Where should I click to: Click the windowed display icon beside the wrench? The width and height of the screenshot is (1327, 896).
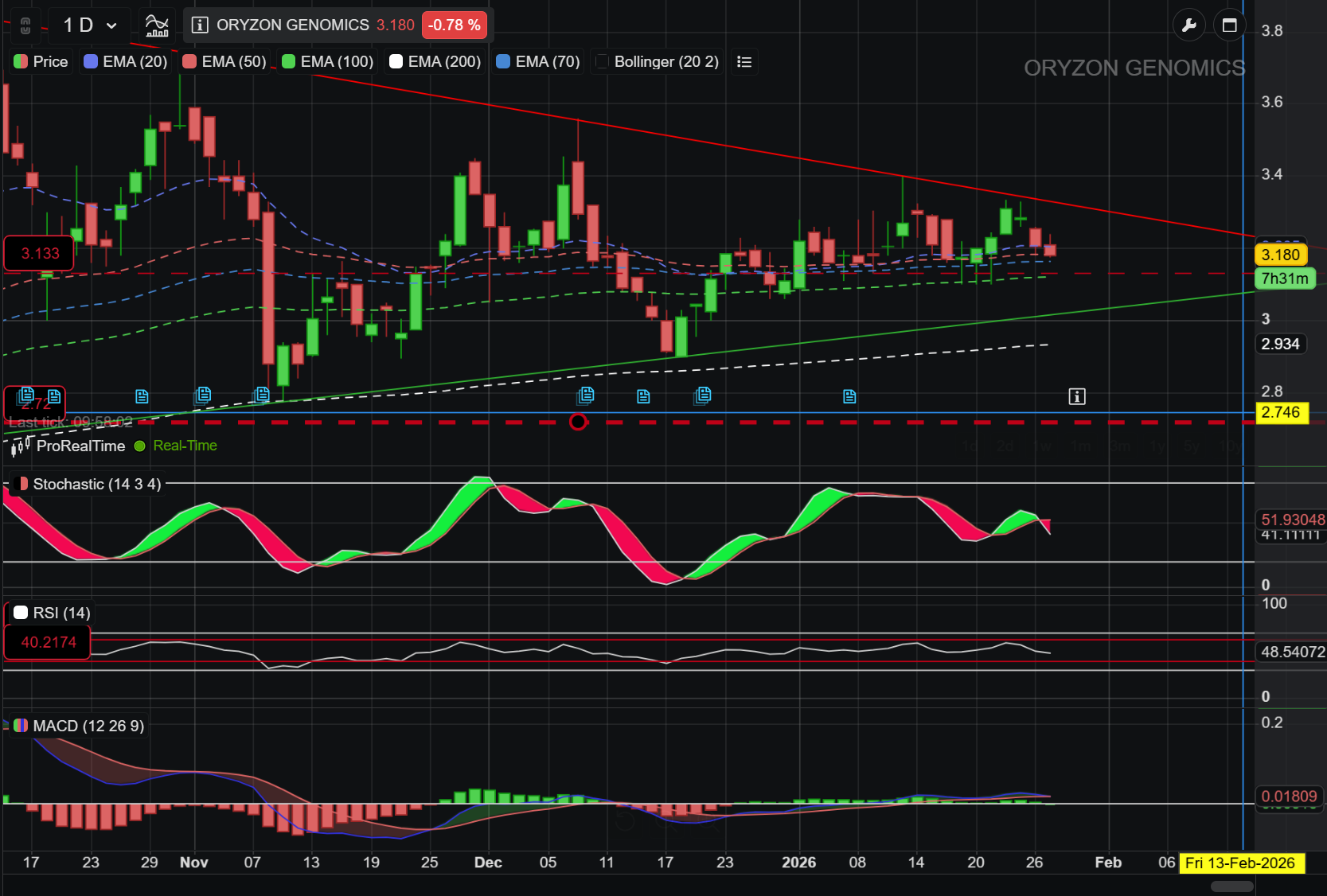tap(1229, 25)
